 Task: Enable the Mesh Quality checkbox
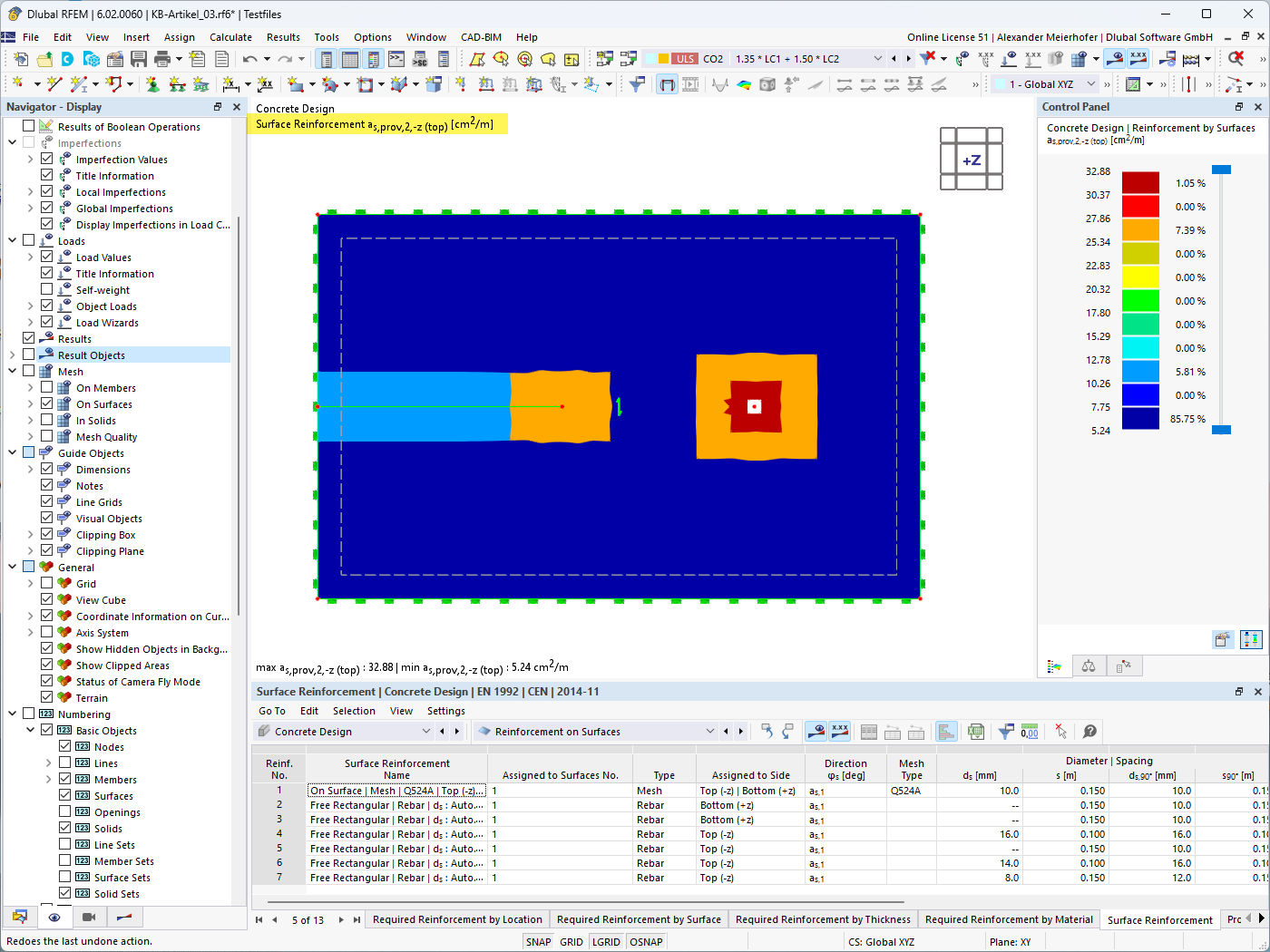pos(47,437)
